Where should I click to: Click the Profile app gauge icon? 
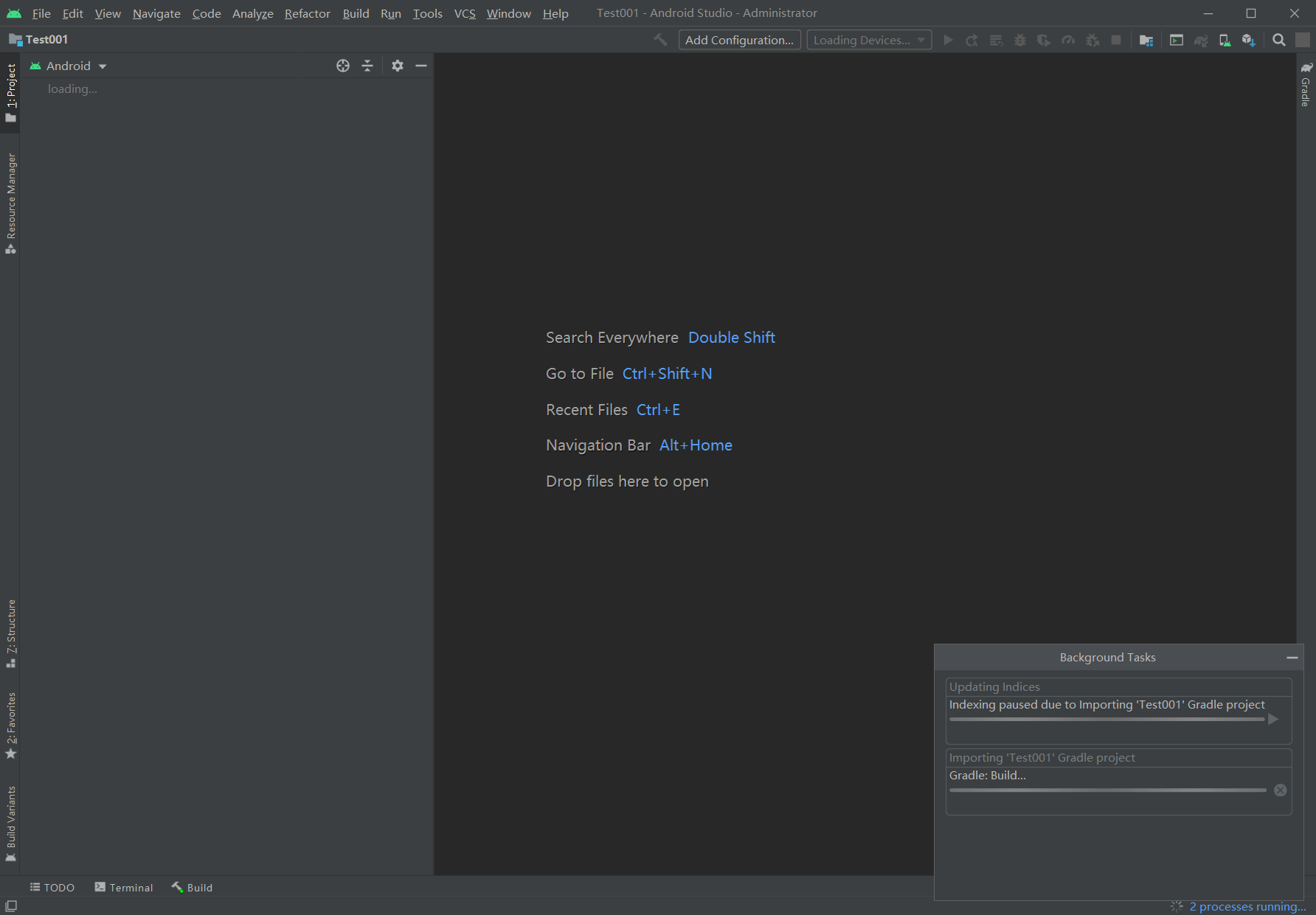click(1068, 40)
